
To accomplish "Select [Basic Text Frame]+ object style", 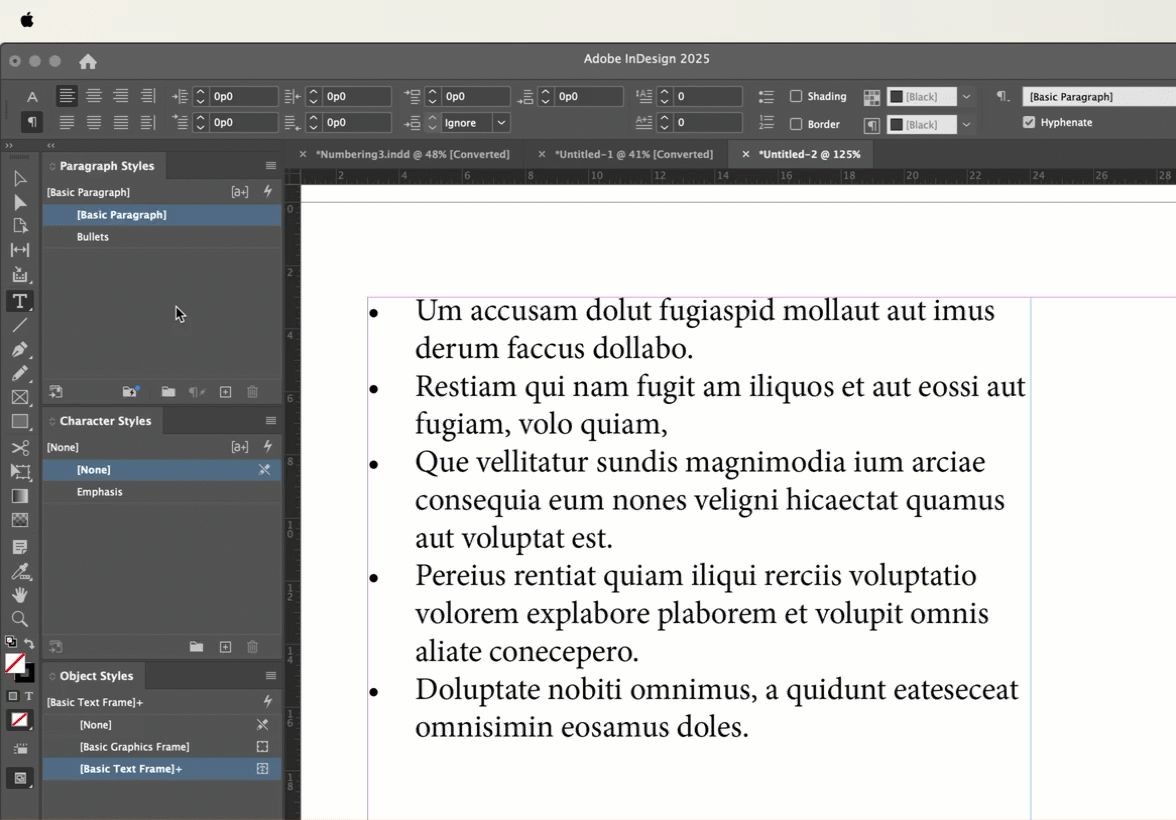I will [162, 769].
